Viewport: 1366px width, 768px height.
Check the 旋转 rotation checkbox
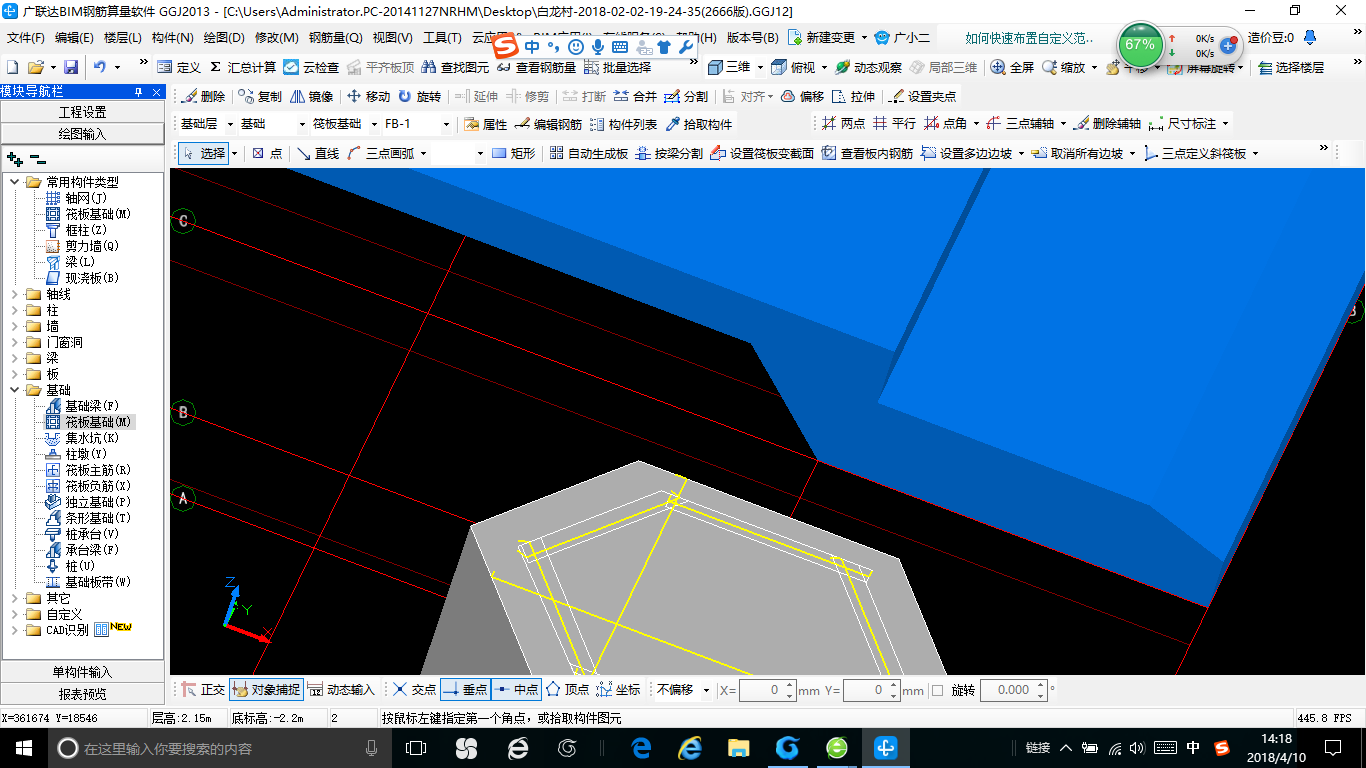pyautogui.click(x=937, y=690)
